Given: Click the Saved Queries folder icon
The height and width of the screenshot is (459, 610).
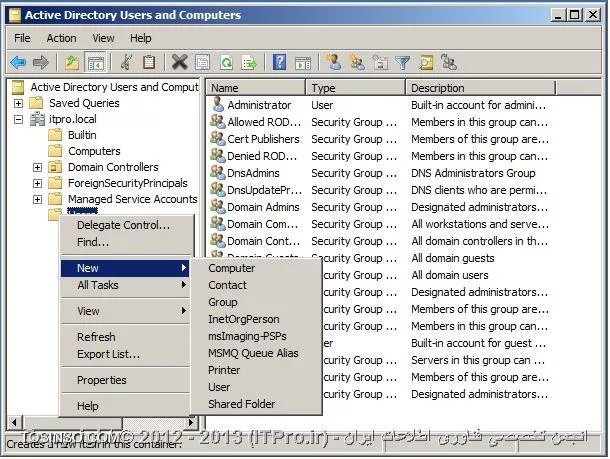Looking at the screenshot, I should coord(36,103).
